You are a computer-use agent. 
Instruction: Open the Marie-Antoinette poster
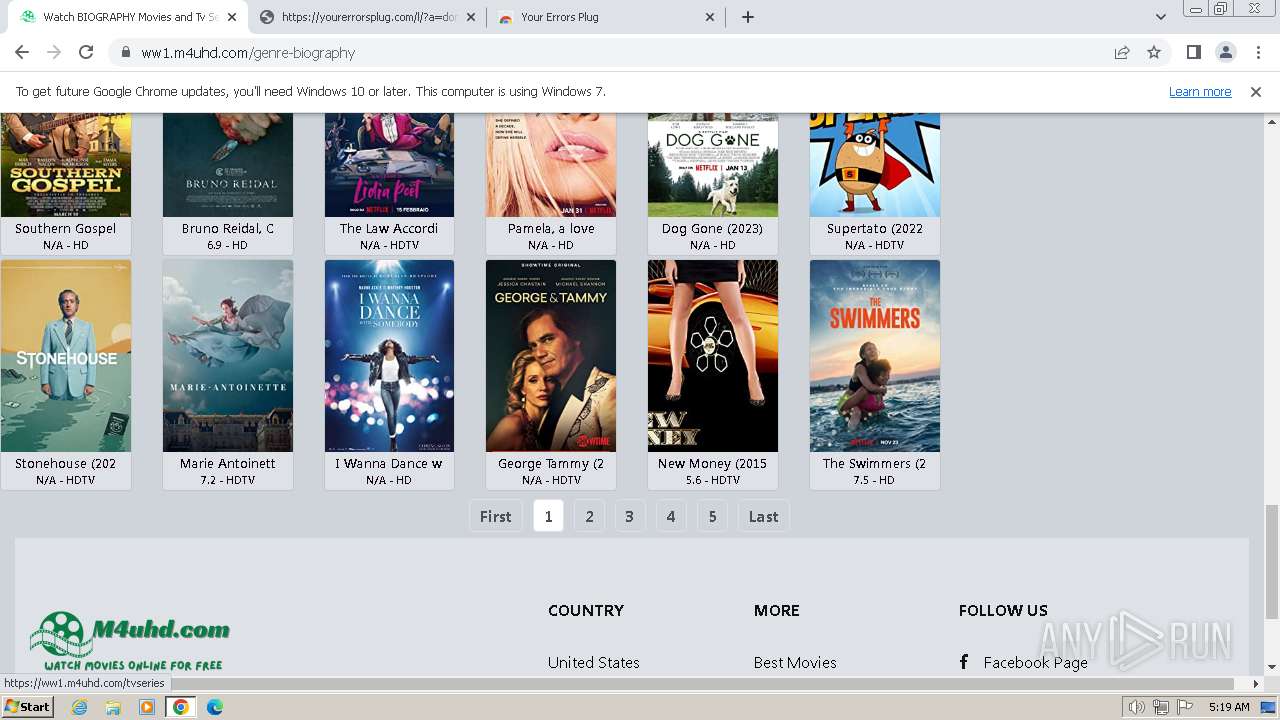coord(228,356)
